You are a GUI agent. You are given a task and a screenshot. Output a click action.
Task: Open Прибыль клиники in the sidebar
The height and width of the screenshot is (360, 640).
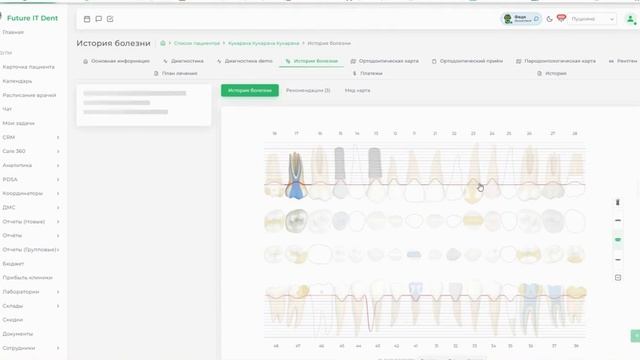point(27,278)
